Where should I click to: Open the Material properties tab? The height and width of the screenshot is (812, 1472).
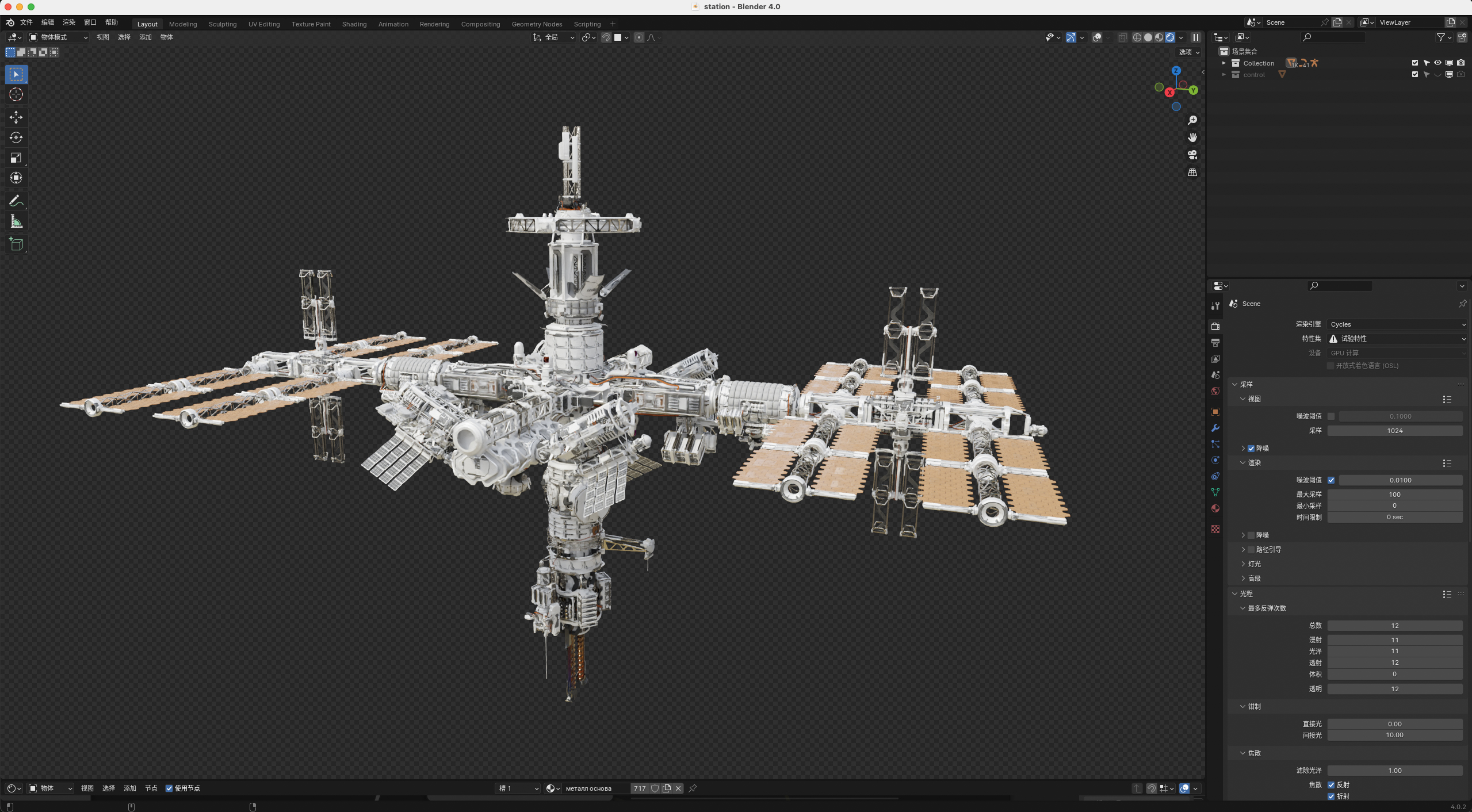pos(1215,508)
